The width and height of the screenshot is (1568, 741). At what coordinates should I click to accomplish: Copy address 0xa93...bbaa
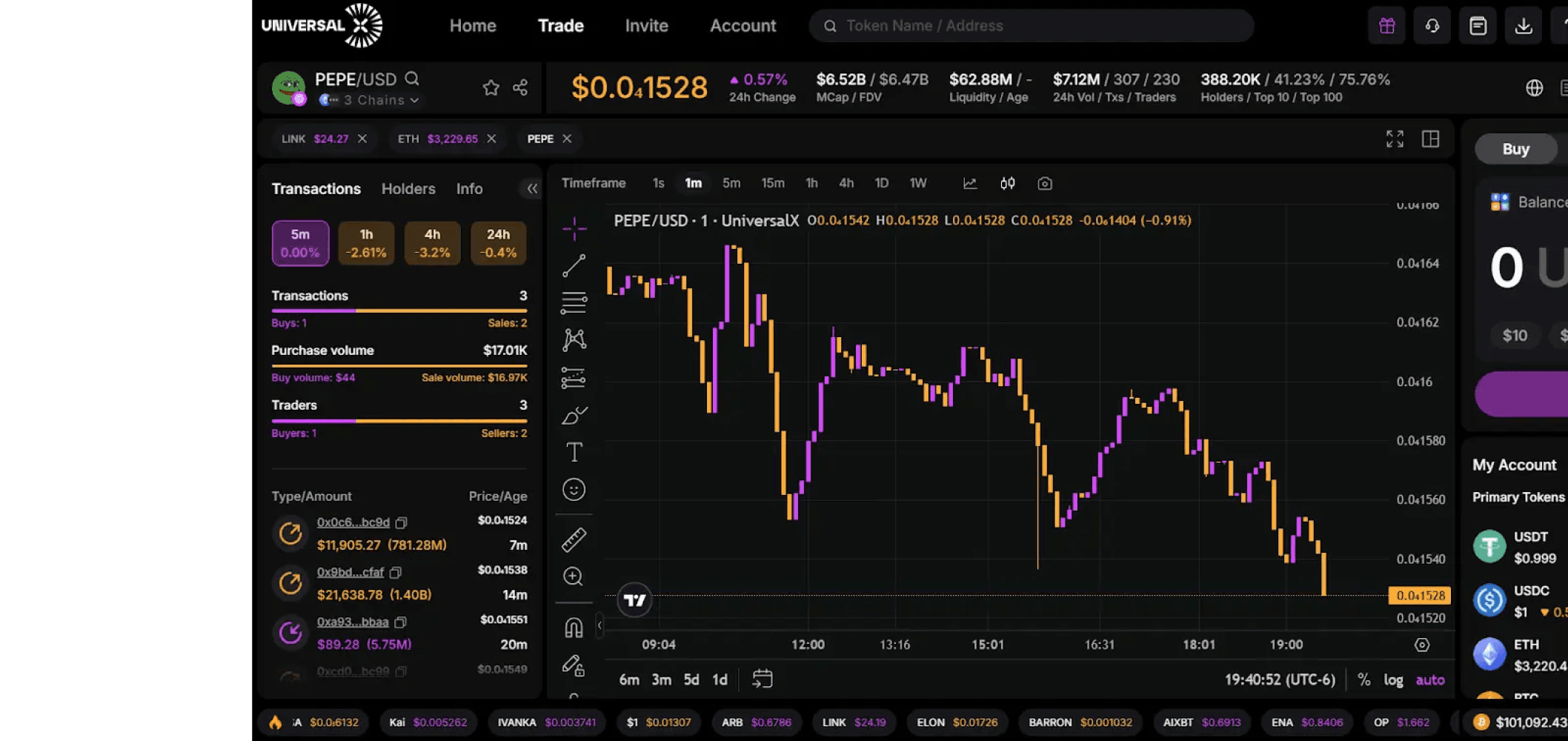click(401, 622)
